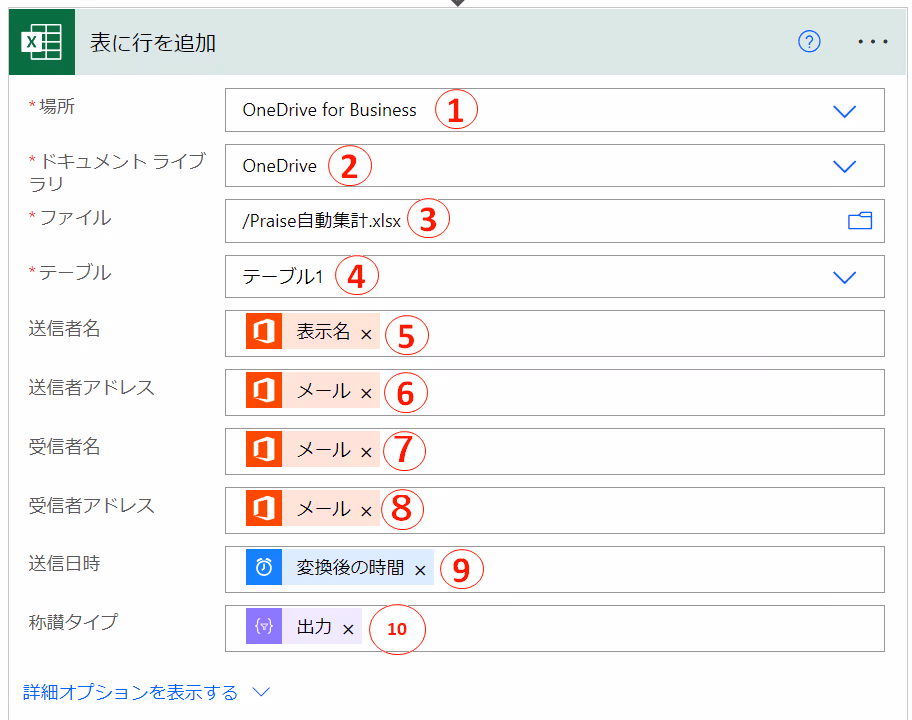Image resolution: width=912 pixels, height=720 pixels.
Task: Click Office icon in 送信者アドレス field
Action: click(x=264, y=390)
